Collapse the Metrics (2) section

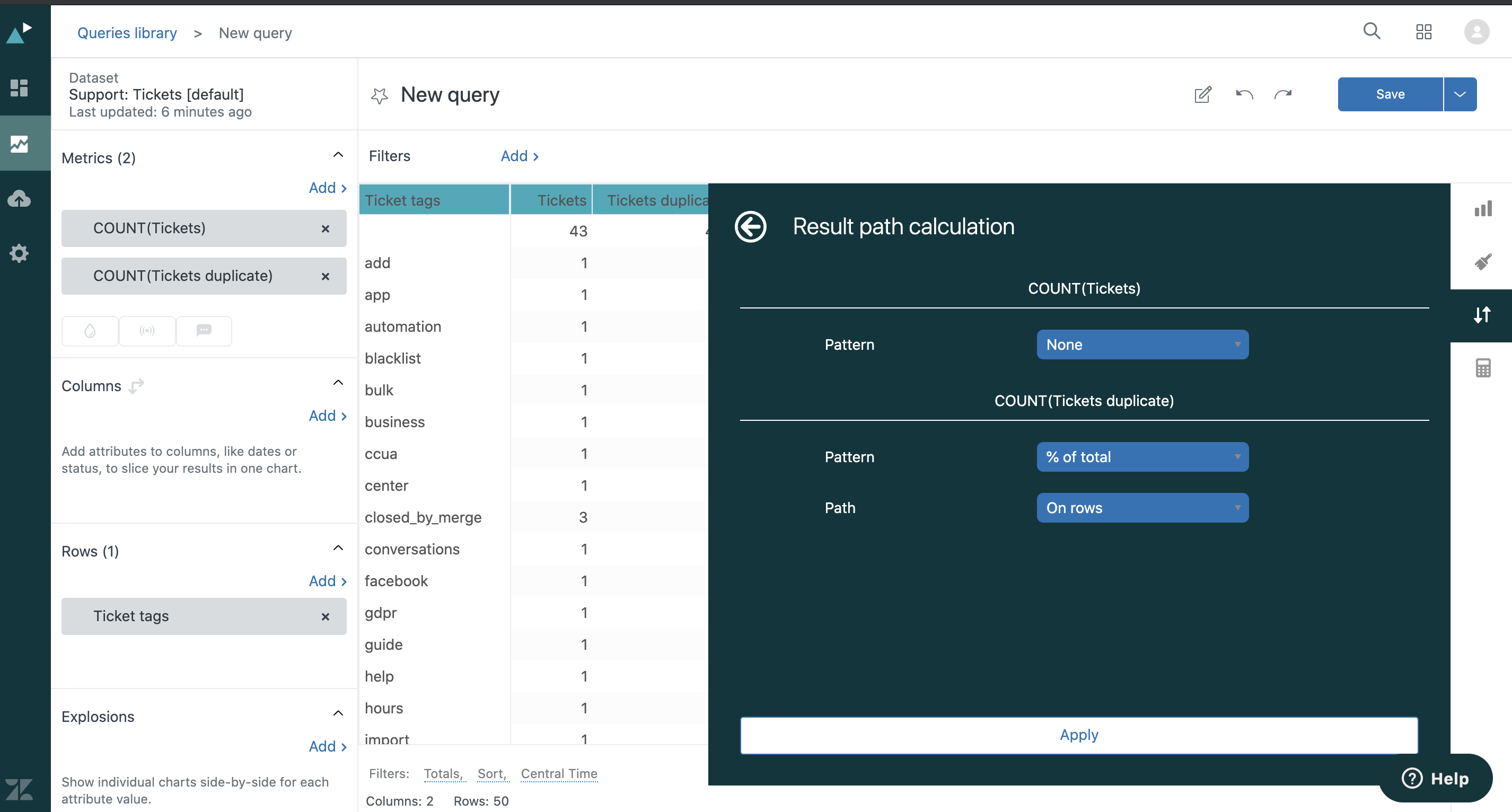pyautogui.click(x=338, y=155)
